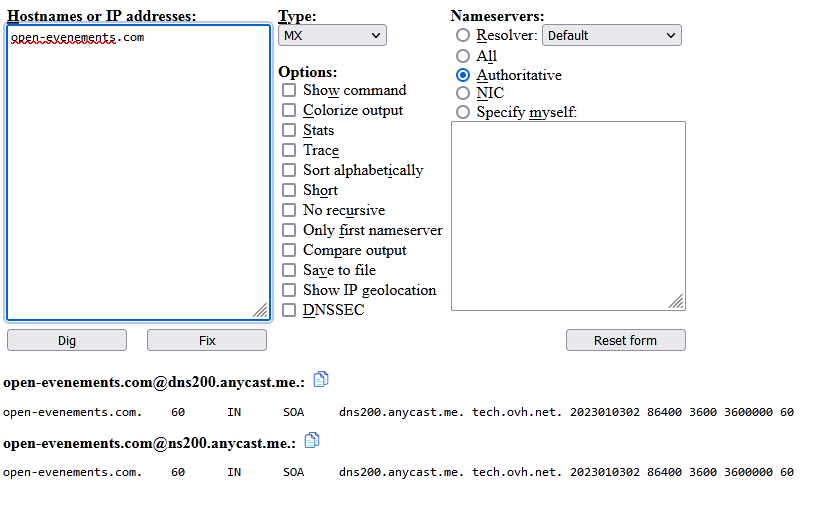Copy the dns200.anycast.me result to clipboard

click(321, 379)
